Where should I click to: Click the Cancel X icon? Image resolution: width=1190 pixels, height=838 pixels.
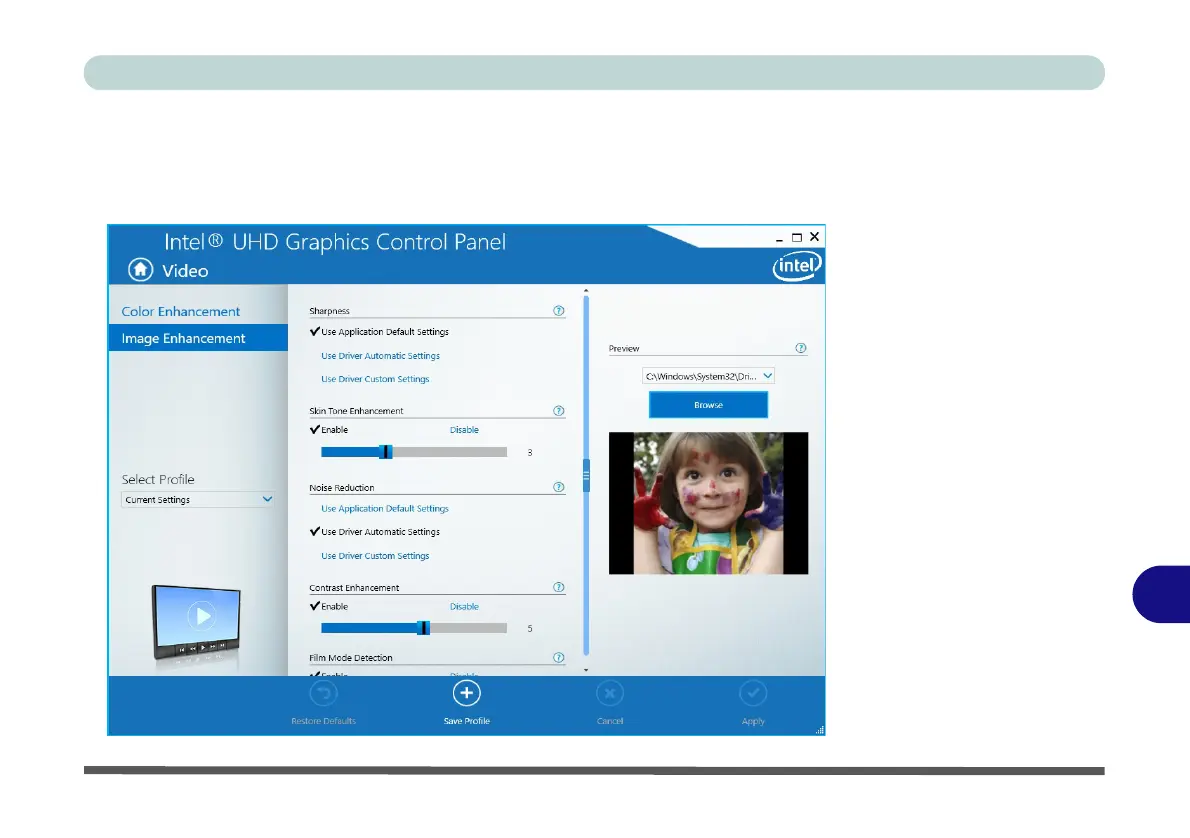click(610, 693)
